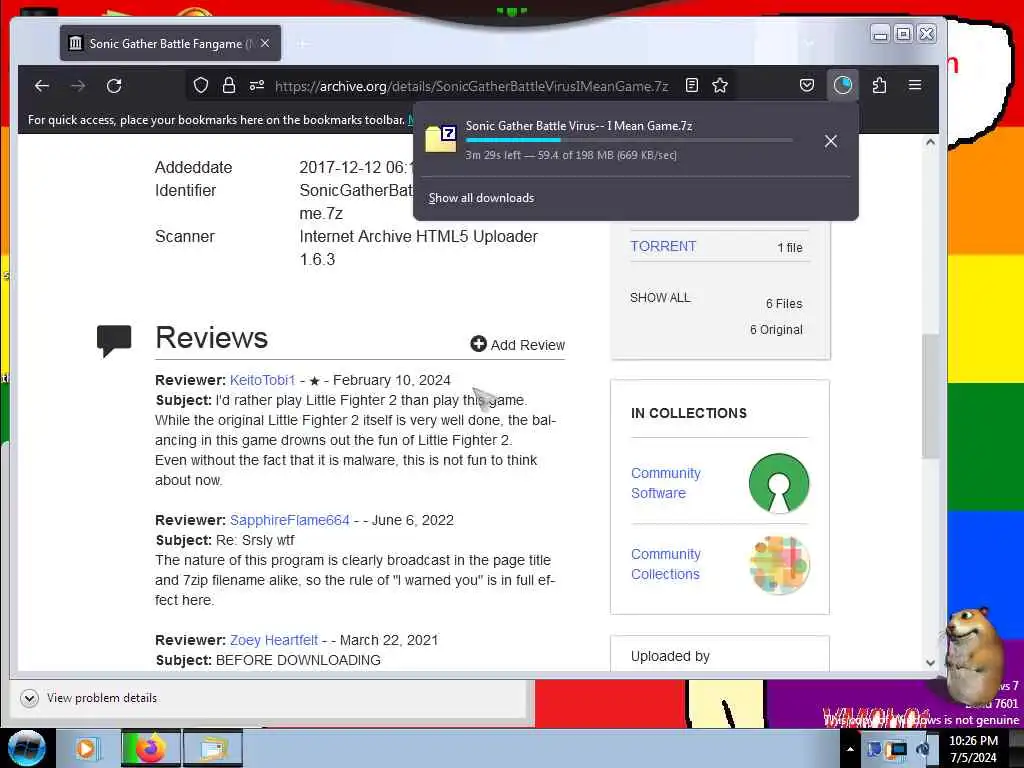Open the downloads progress toolbar button
Screen dimensions: 1024x768
coord(843,86)
